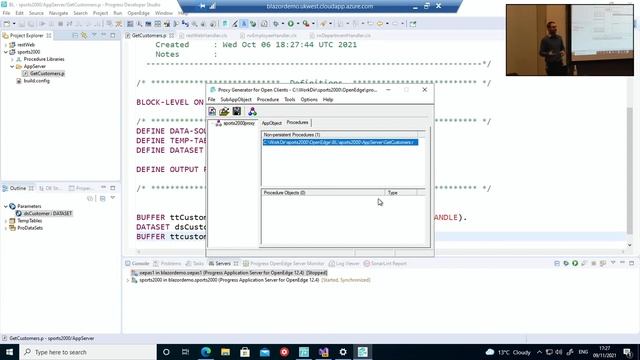Image resolution: width=640 pixels, height=360 pixels.
Task: Select build.config in Project Explorer
Action: (x=36, y=81)
